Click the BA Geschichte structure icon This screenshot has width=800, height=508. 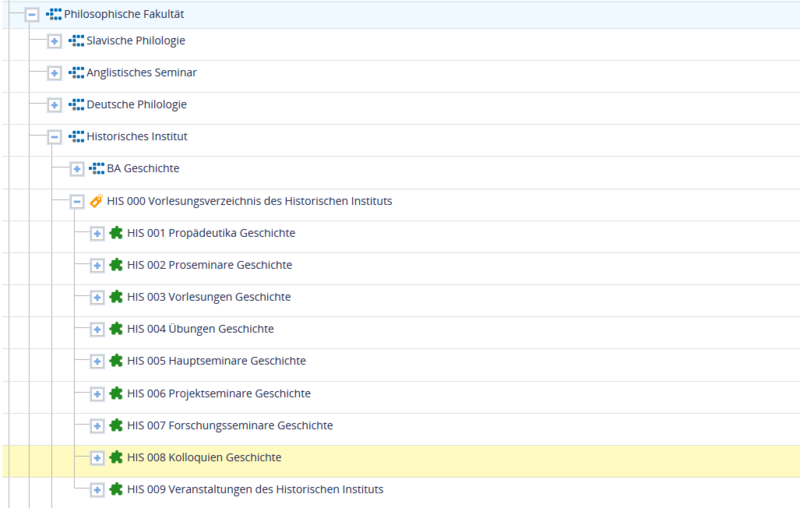(x=97, y=169)
